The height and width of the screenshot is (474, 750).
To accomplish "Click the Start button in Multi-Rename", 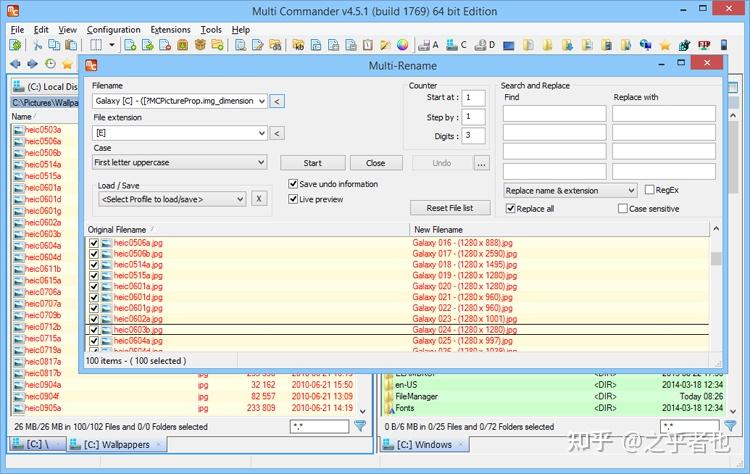I will click(313, 163).
